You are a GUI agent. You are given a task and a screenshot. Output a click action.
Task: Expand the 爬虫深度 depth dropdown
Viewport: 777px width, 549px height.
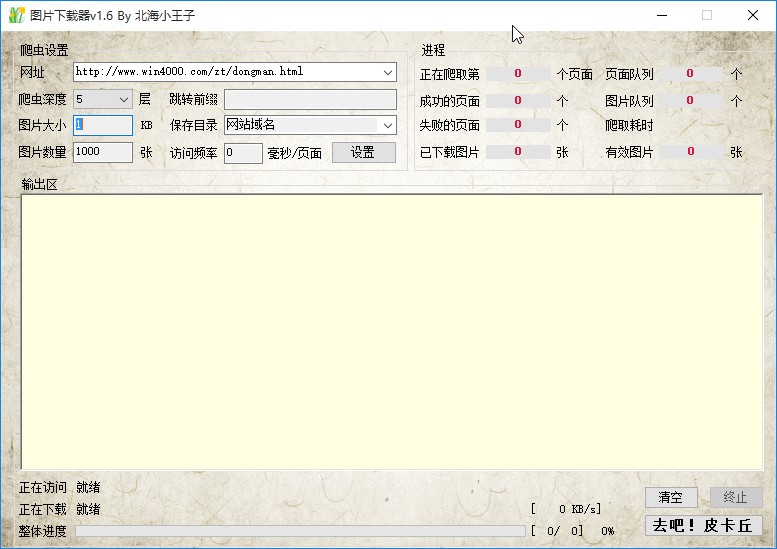click(x=123, y=100)
